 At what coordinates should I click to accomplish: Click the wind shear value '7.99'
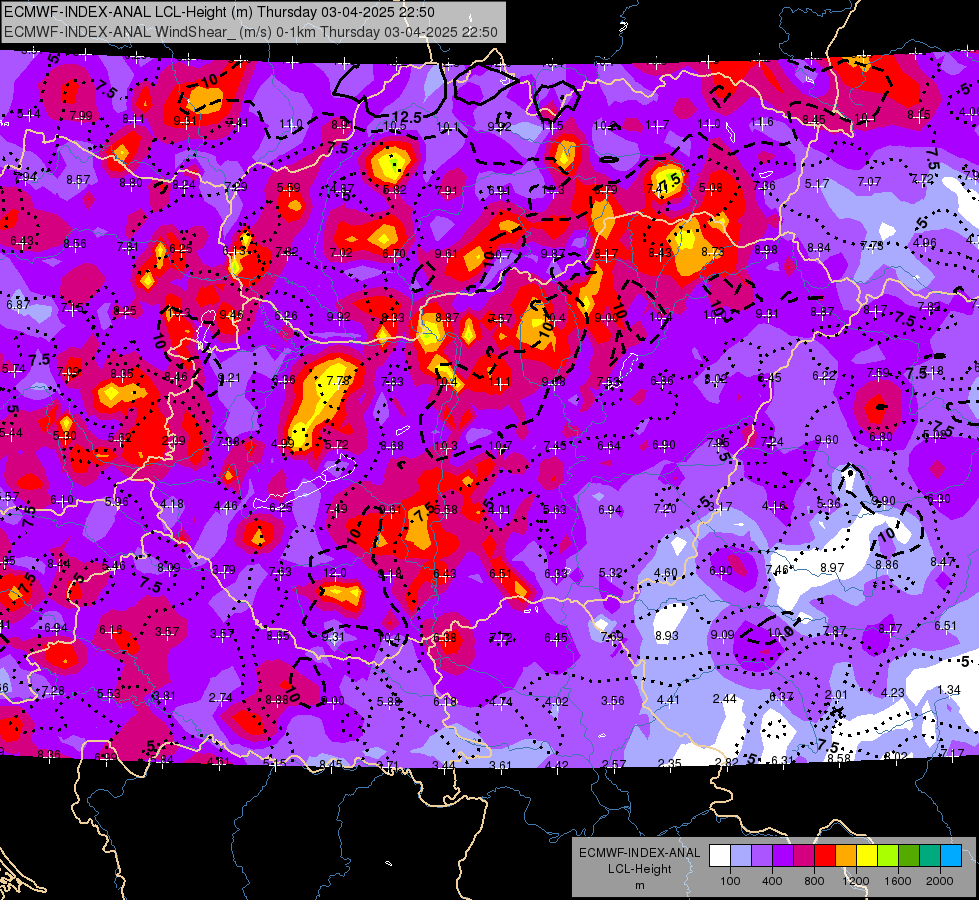[81, 116]
